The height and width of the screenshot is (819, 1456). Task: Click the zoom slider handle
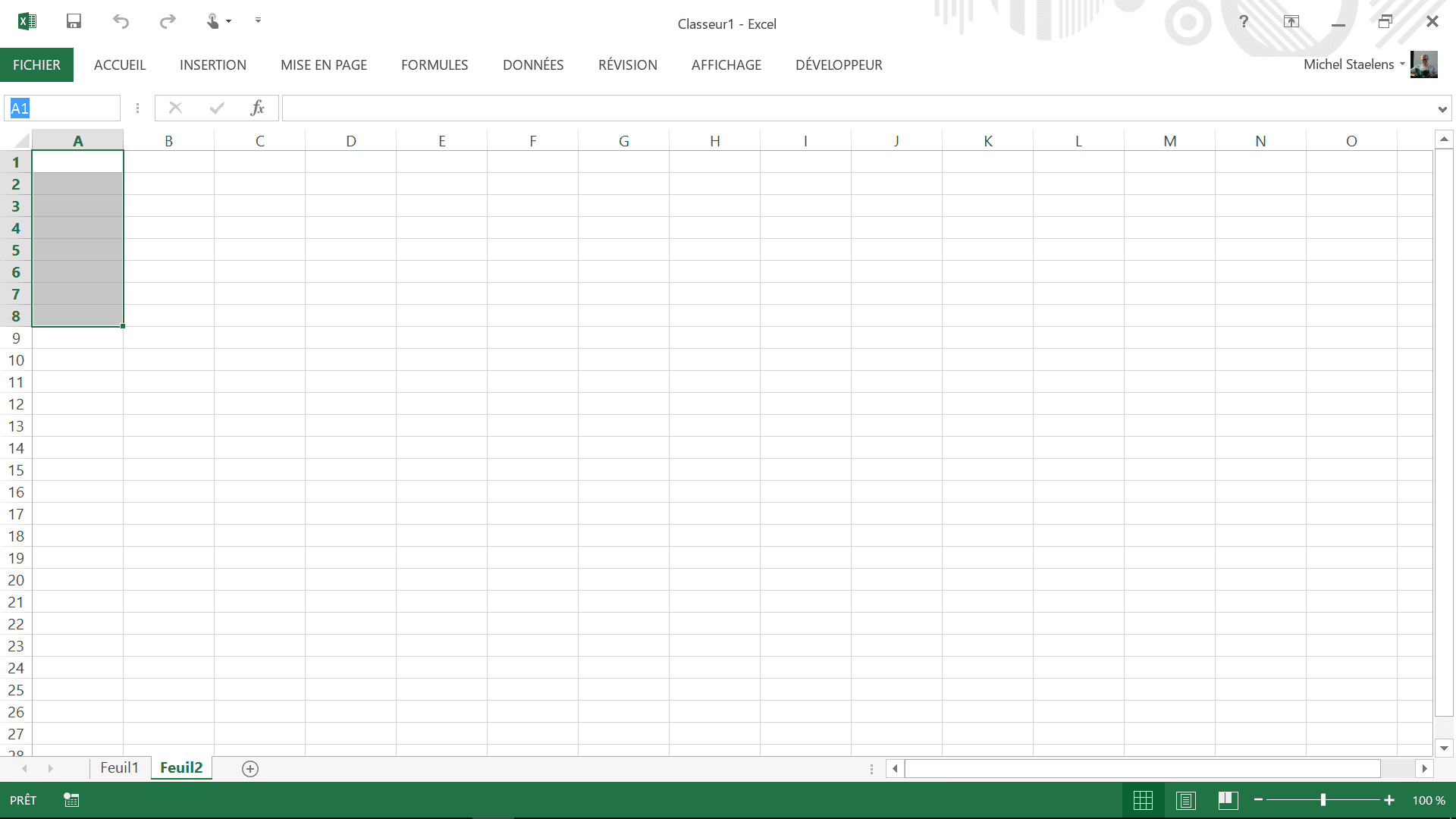(x=1323, y=800)
